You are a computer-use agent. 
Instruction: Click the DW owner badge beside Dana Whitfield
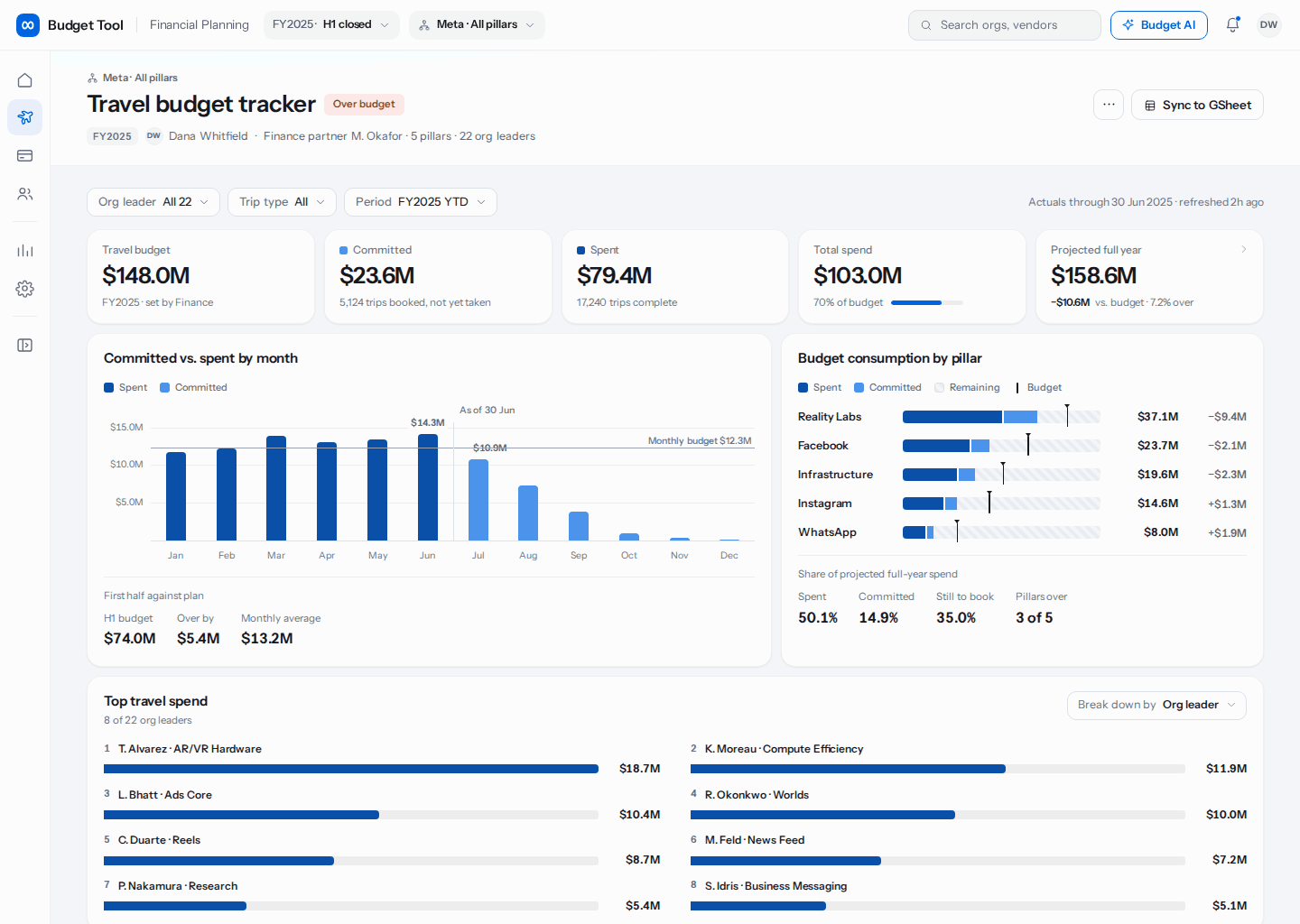(x=153, y=136)
